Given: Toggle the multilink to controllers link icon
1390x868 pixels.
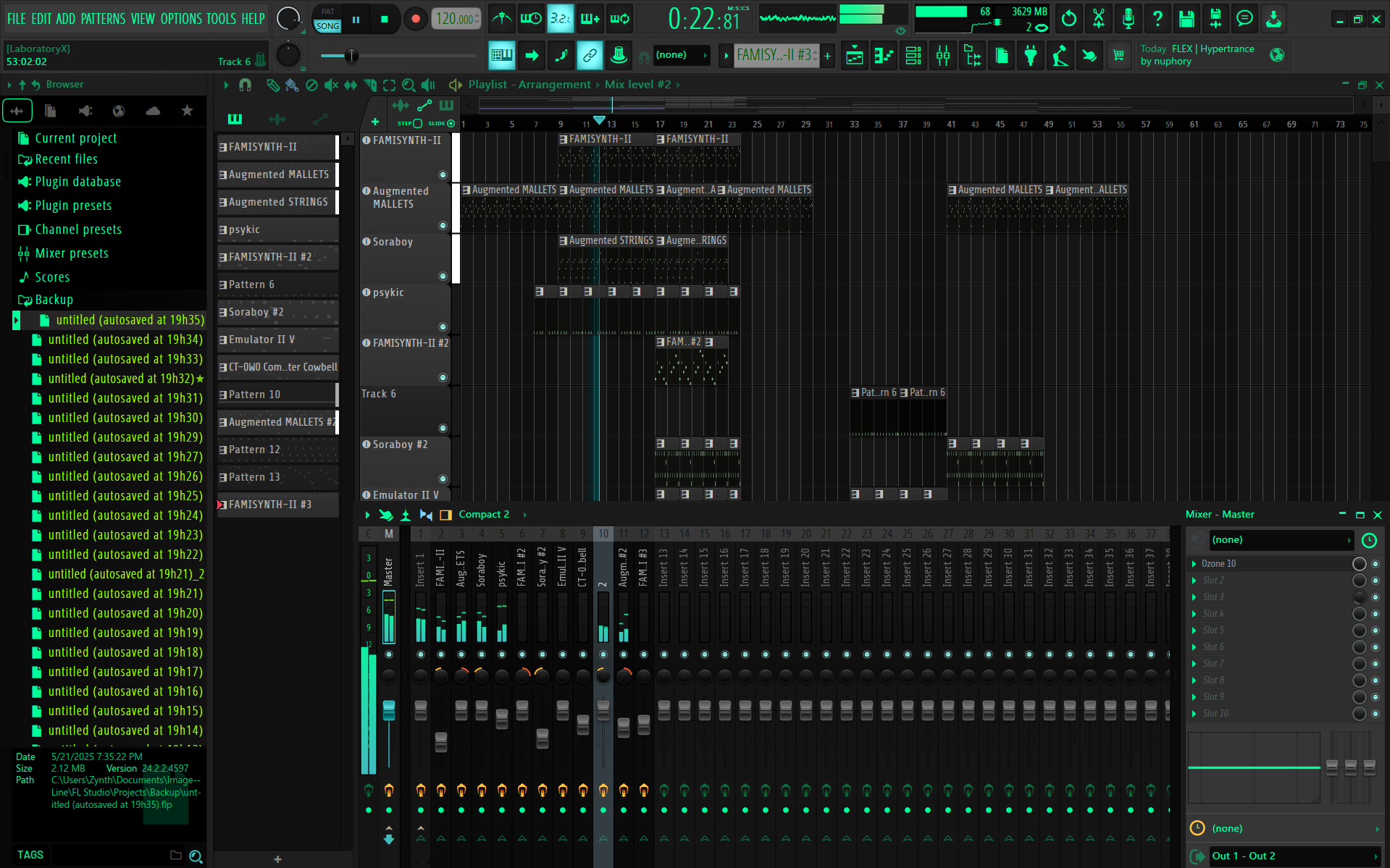Looking at the screenshot, I should pos(590,55).
